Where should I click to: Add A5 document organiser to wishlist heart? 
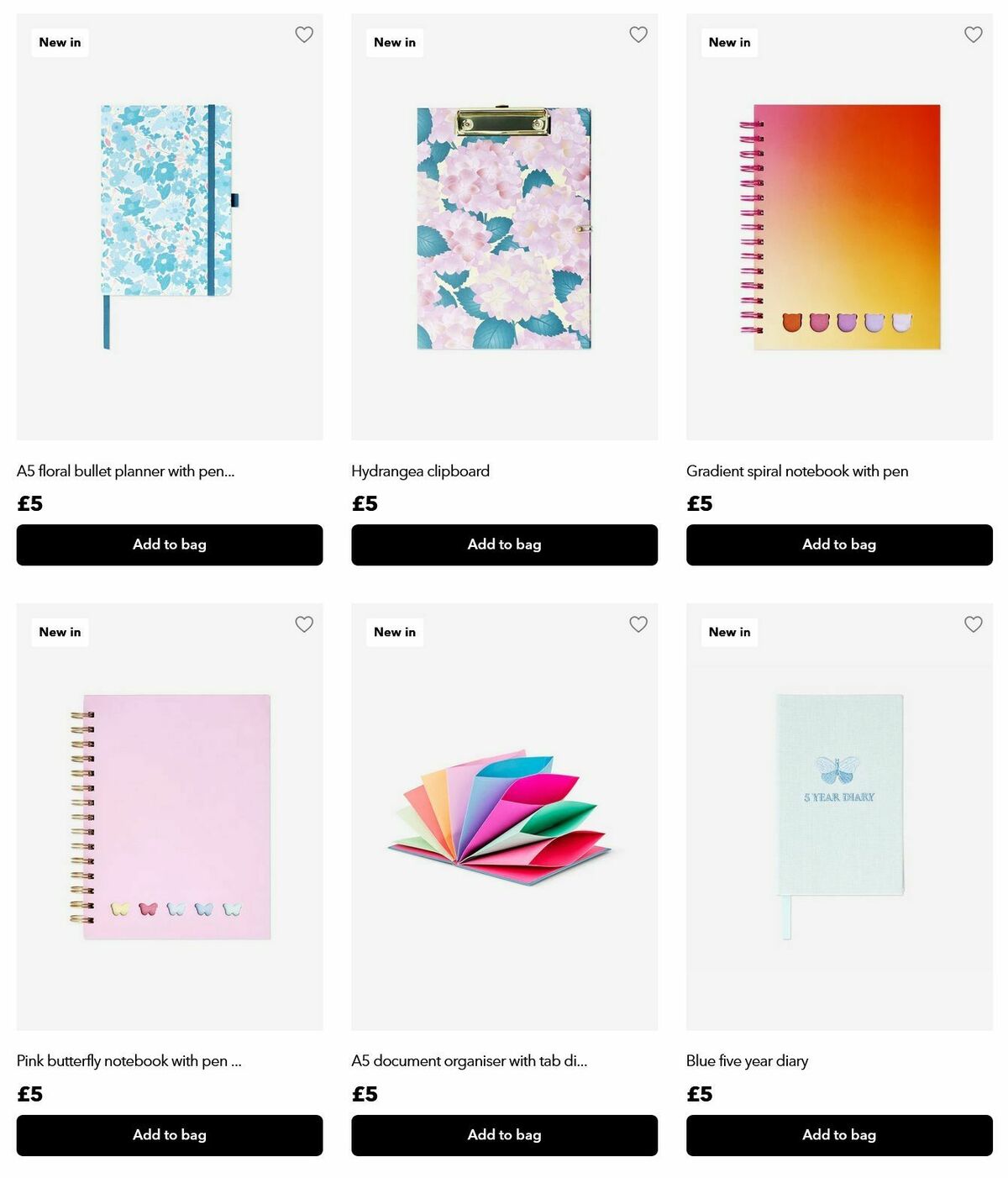point(638,624)
